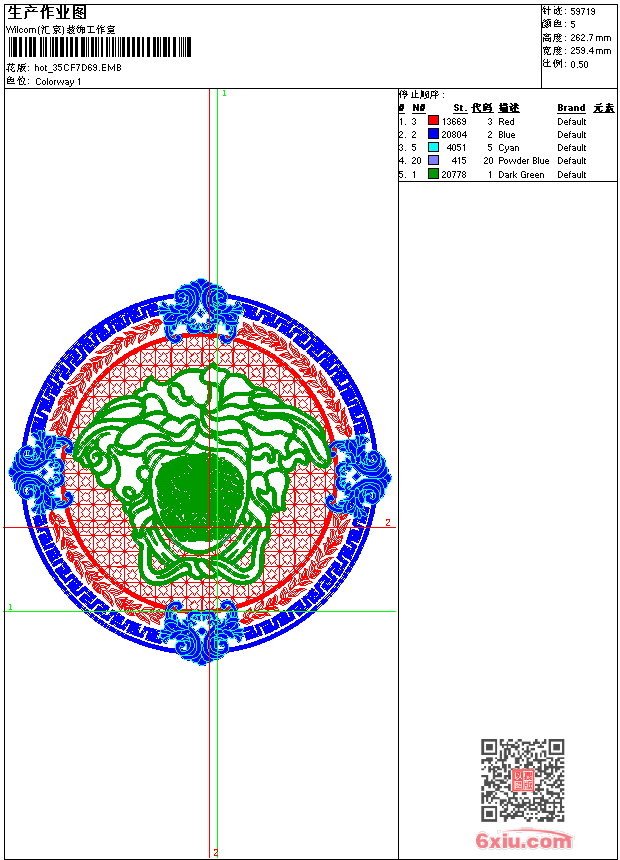Select the stitch count 20778 for Dark Green
This screenshot has width=620, height=860.
click(x=454, y=174)
